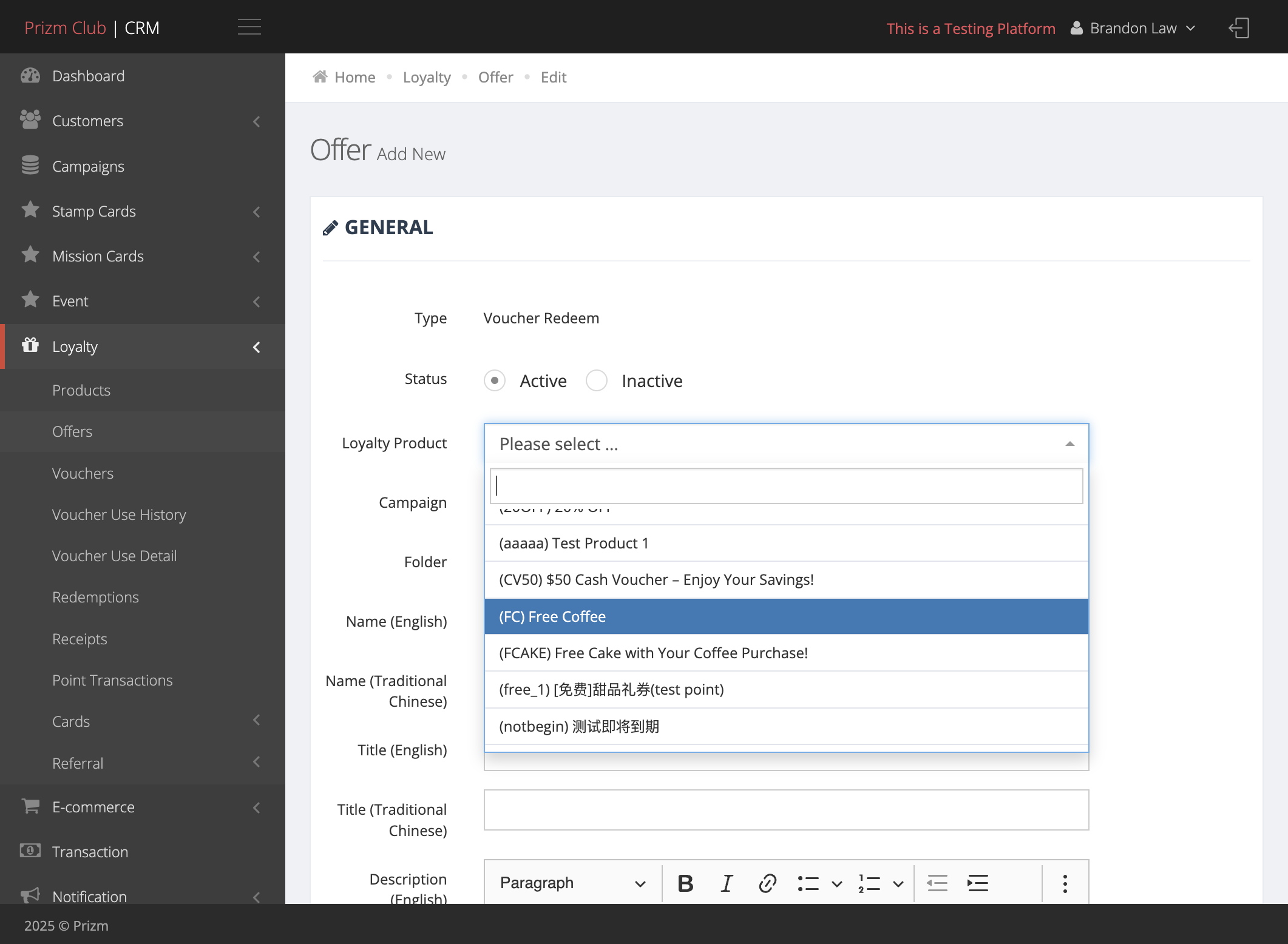Viewport: 1288px width, 944px height.
Task: Open bulleted list style dropdown arrow
Action: click(837, 883)
